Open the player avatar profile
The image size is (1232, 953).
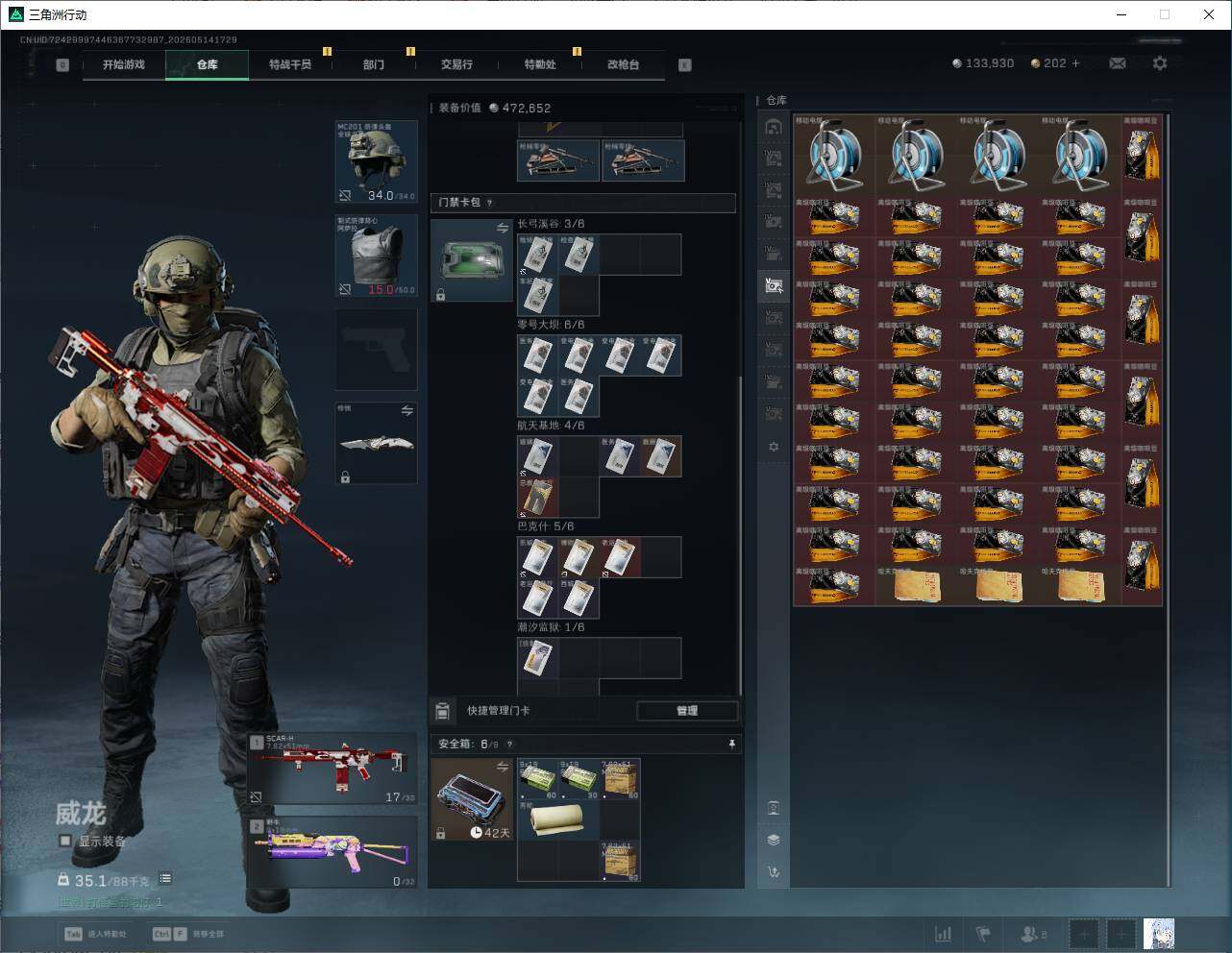[1159, 934]
